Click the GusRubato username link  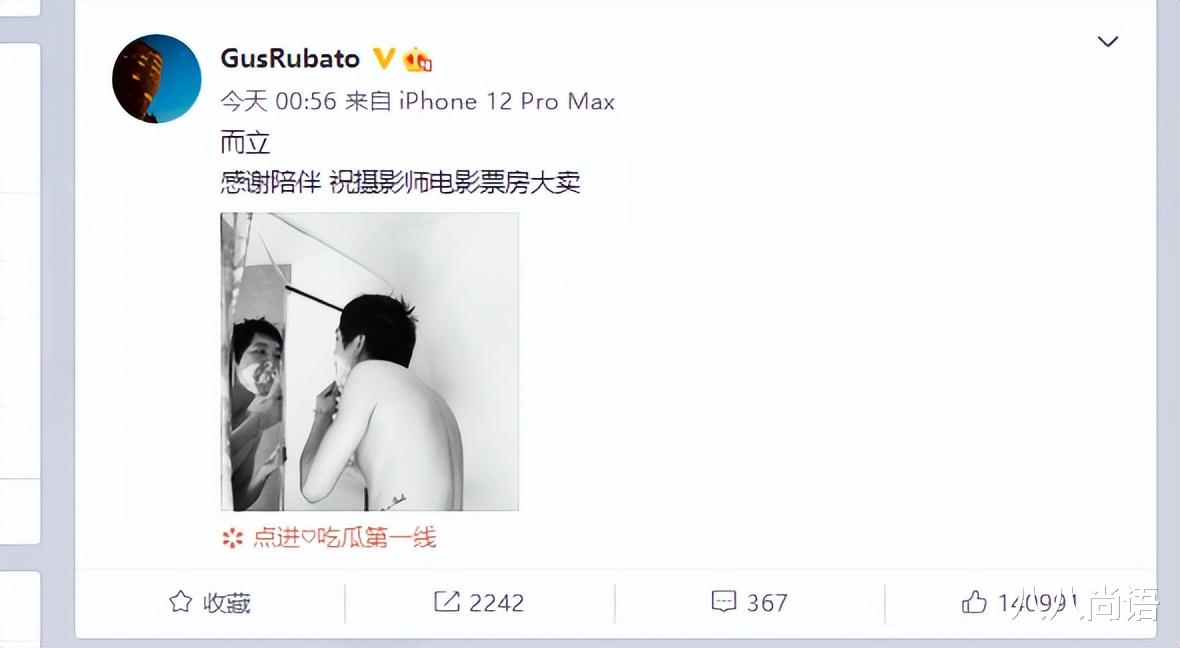click(x=290, y=59)
